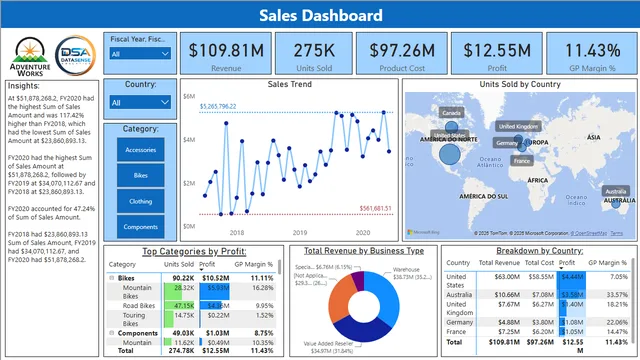This screenshot has height=360, width=640.
Task: Sort by Profit column in Top Categories
Action: (207, 264)
